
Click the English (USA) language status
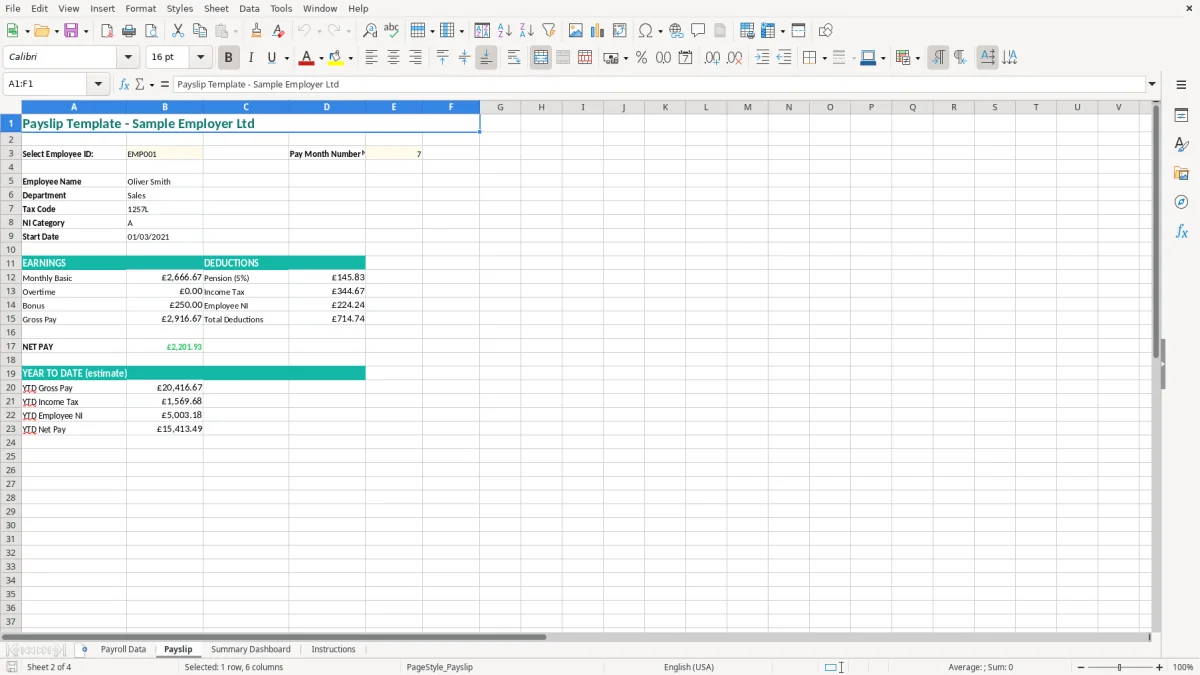pos(689,667)
